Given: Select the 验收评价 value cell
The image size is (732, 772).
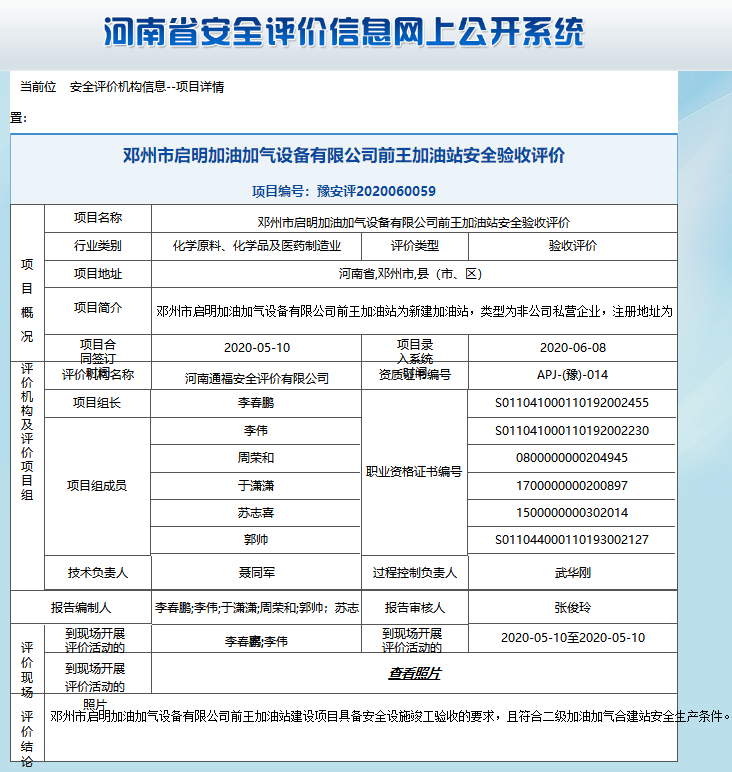Looking at the screenshot, I should coord(573,246).
